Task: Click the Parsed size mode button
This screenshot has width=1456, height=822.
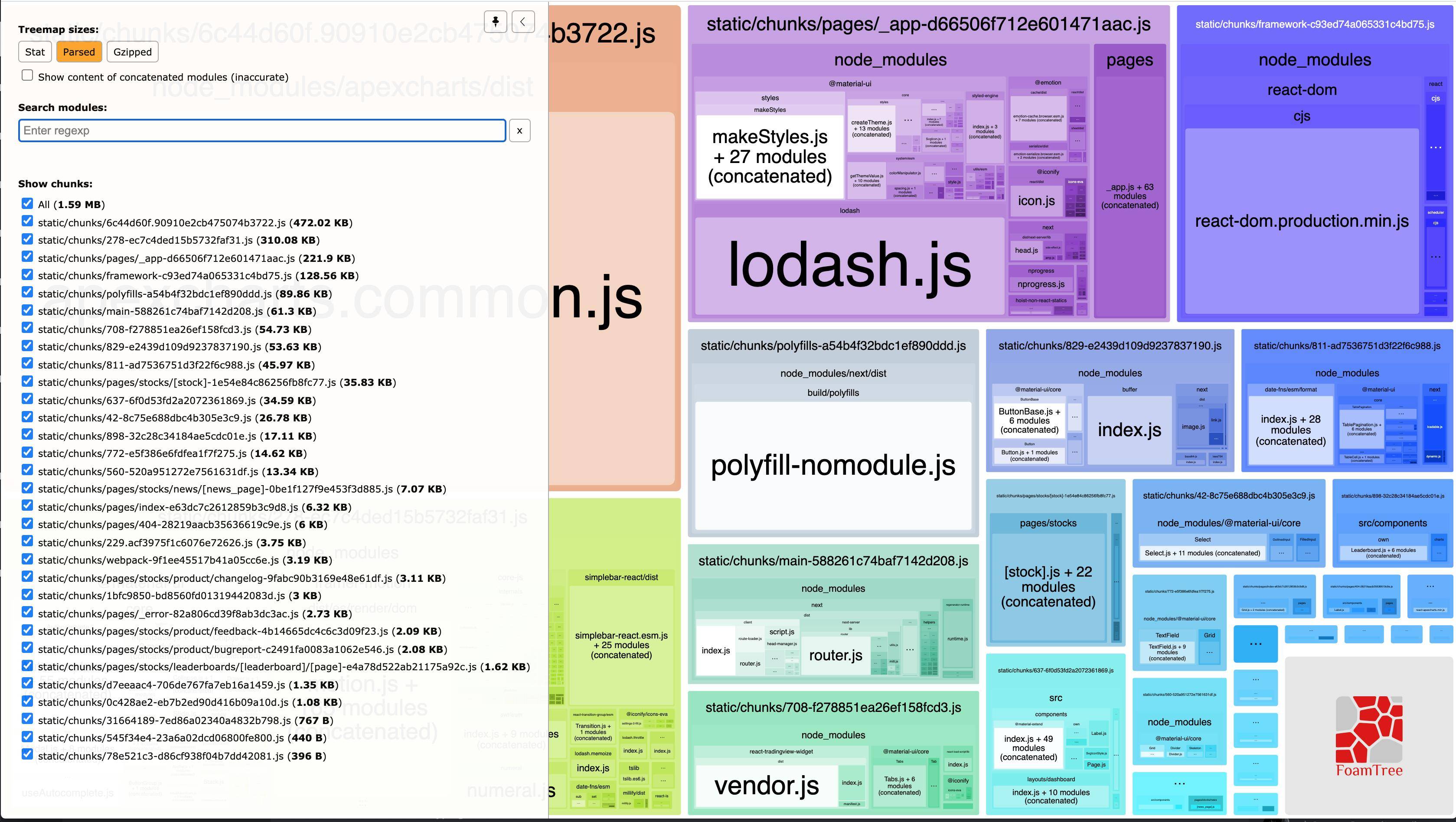Action: point(79,52)
